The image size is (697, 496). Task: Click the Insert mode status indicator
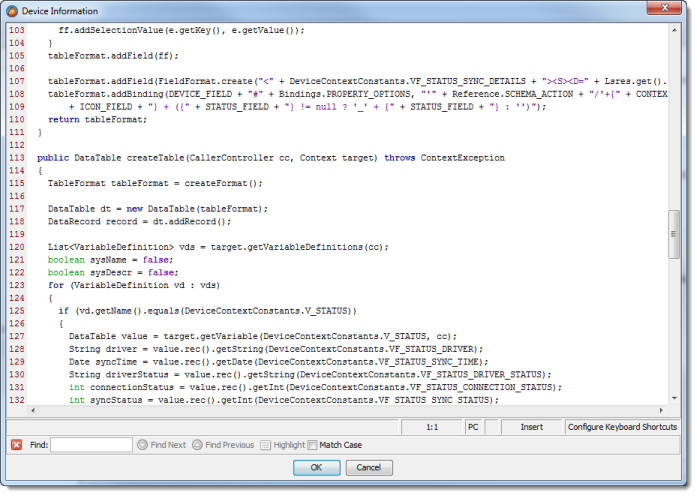531,427
